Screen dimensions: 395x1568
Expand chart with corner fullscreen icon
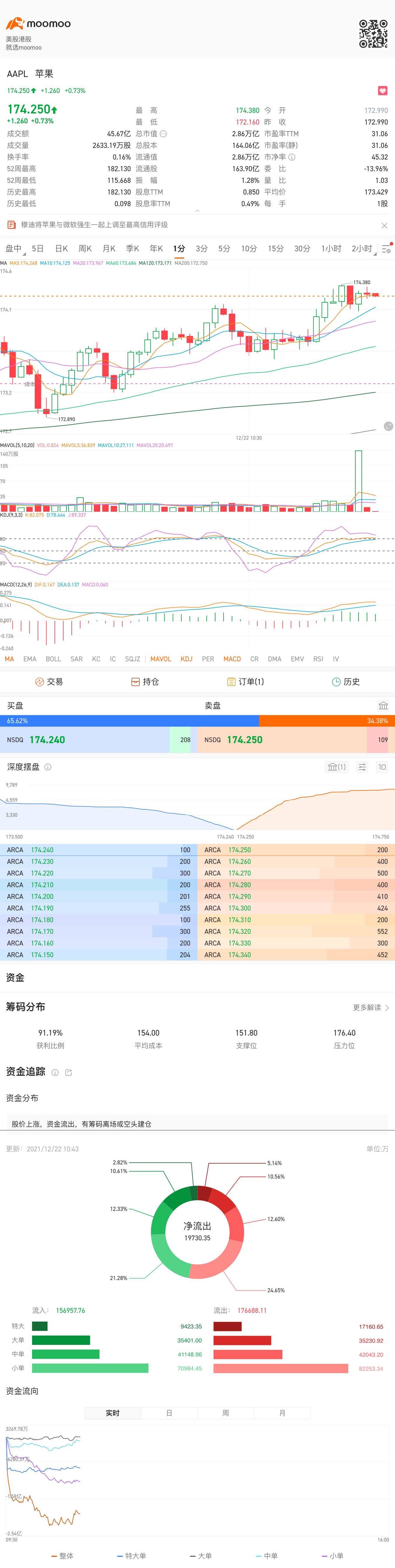[x=388, y=426]
